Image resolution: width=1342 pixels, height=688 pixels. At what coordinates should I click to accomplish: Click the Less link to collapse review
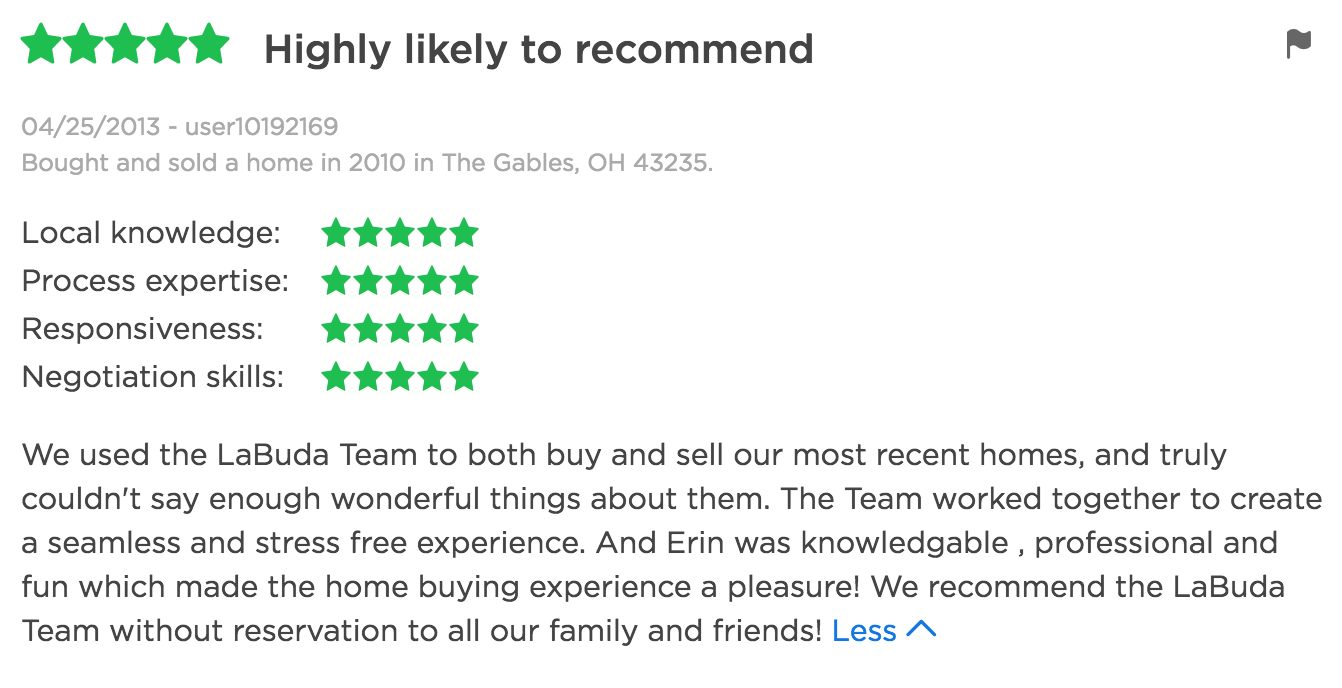pyautogui.click(x=864, y=631)
